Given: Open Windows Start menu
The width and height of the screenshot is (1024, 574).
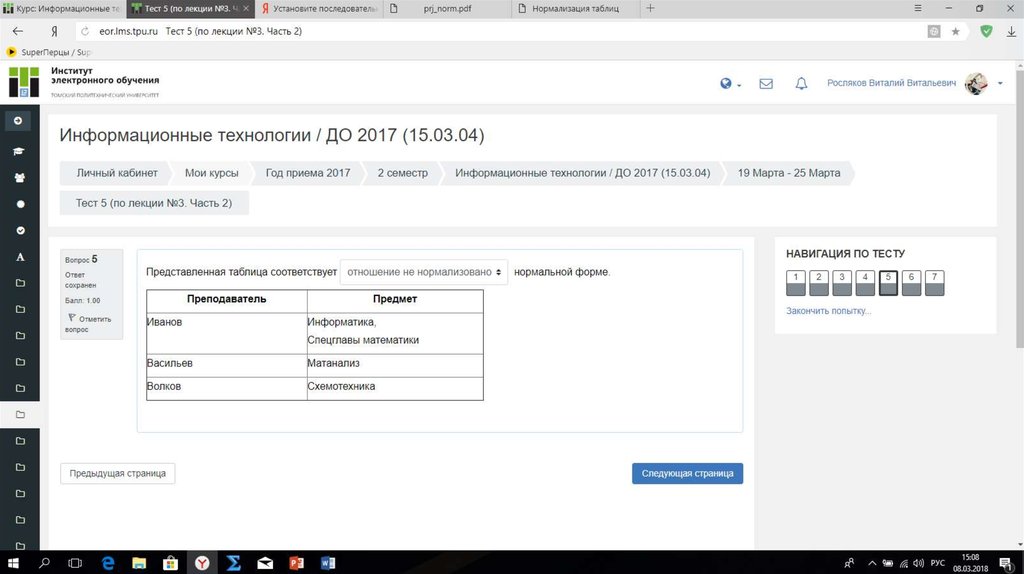Looking at the screenshot, I should point(13,563).
